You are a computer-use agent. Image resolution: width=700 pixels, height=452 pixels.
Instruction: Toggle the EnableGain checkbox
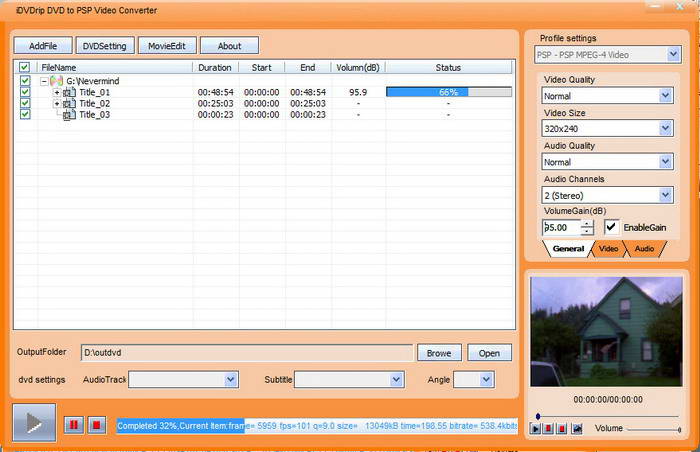point(611,227)
